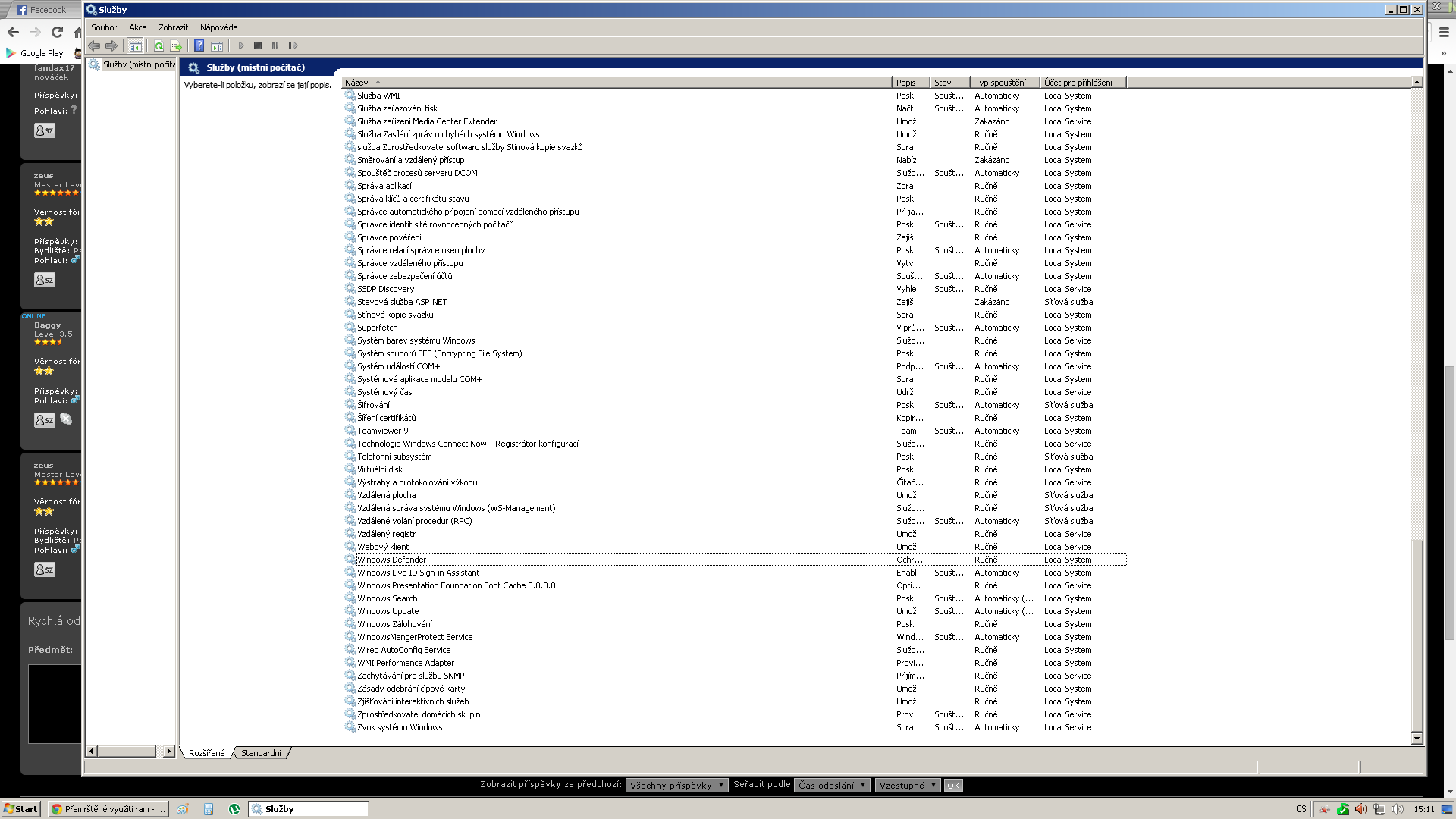Open the Všechny příspěvky dropdown
Screen dimensions: 1456x819
676,786
